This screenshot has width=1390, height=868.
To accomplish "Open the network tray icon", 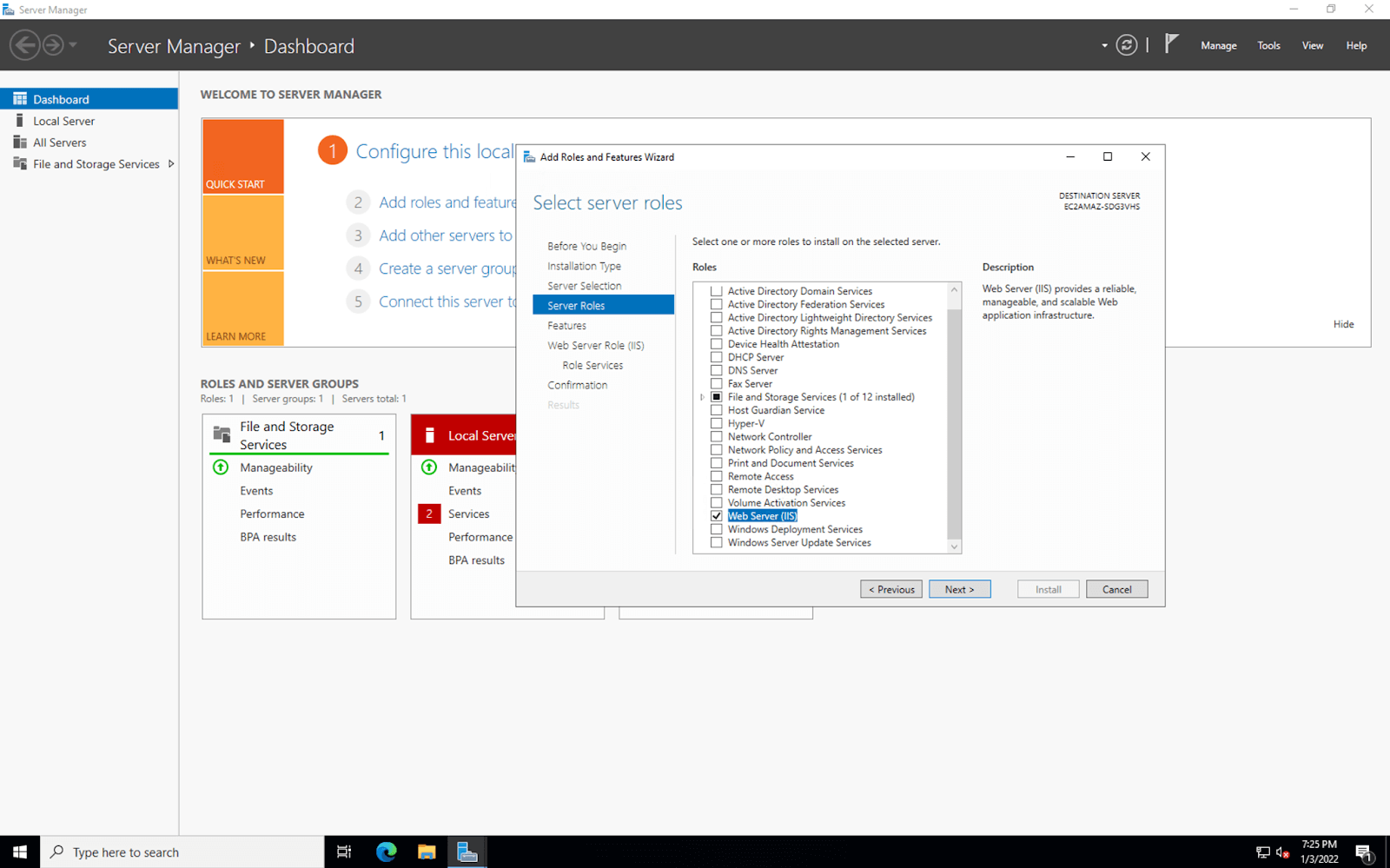I will tap(1263, 852).
